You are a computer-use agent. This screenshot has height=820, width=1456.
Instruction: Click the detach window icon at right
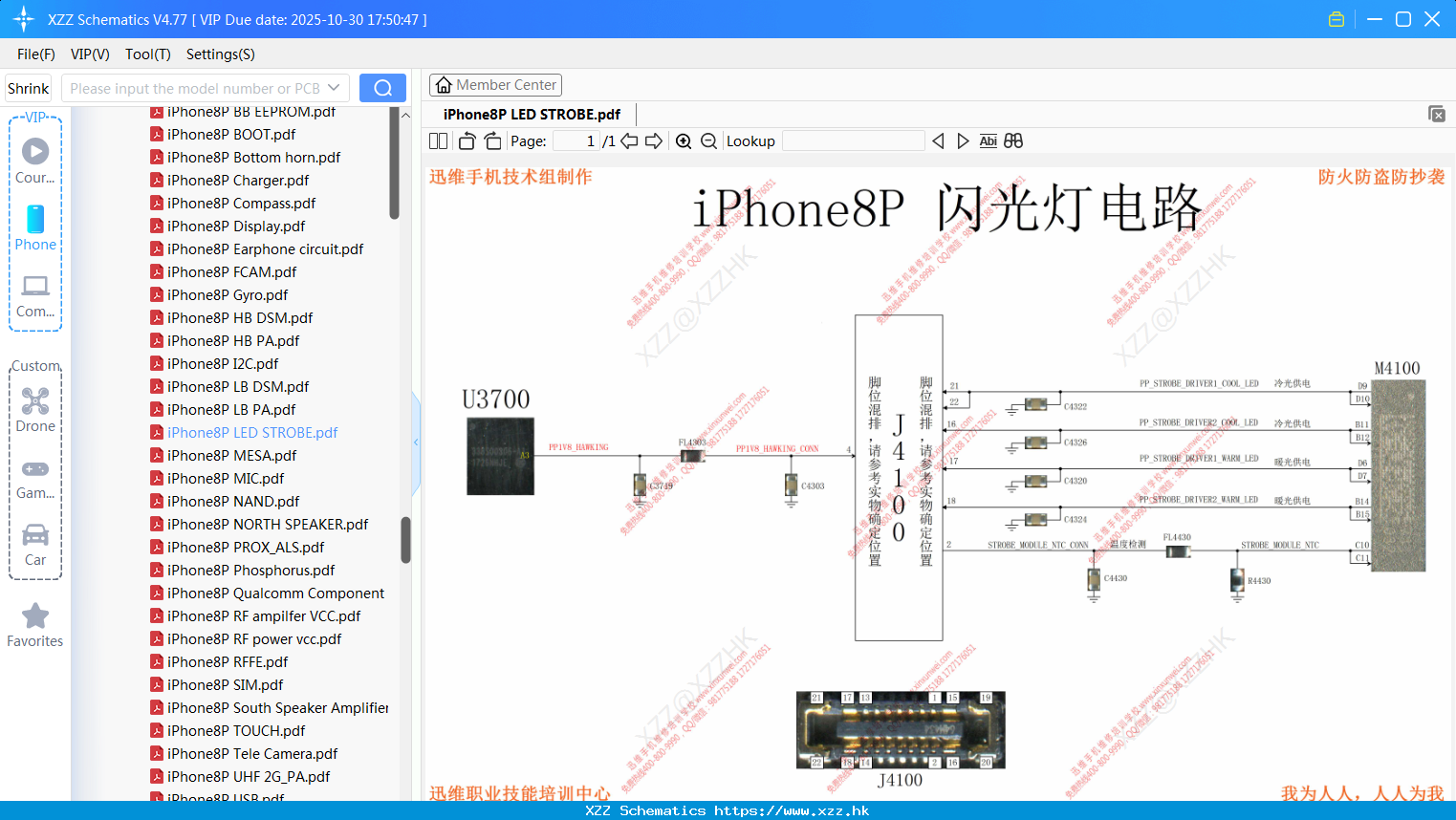point(1437,114)
